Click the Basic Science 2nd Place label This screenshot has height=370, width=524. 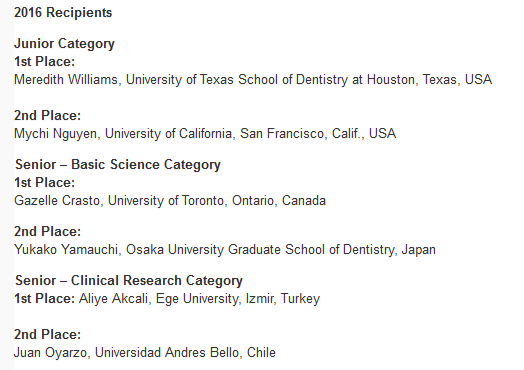point(47,232)
